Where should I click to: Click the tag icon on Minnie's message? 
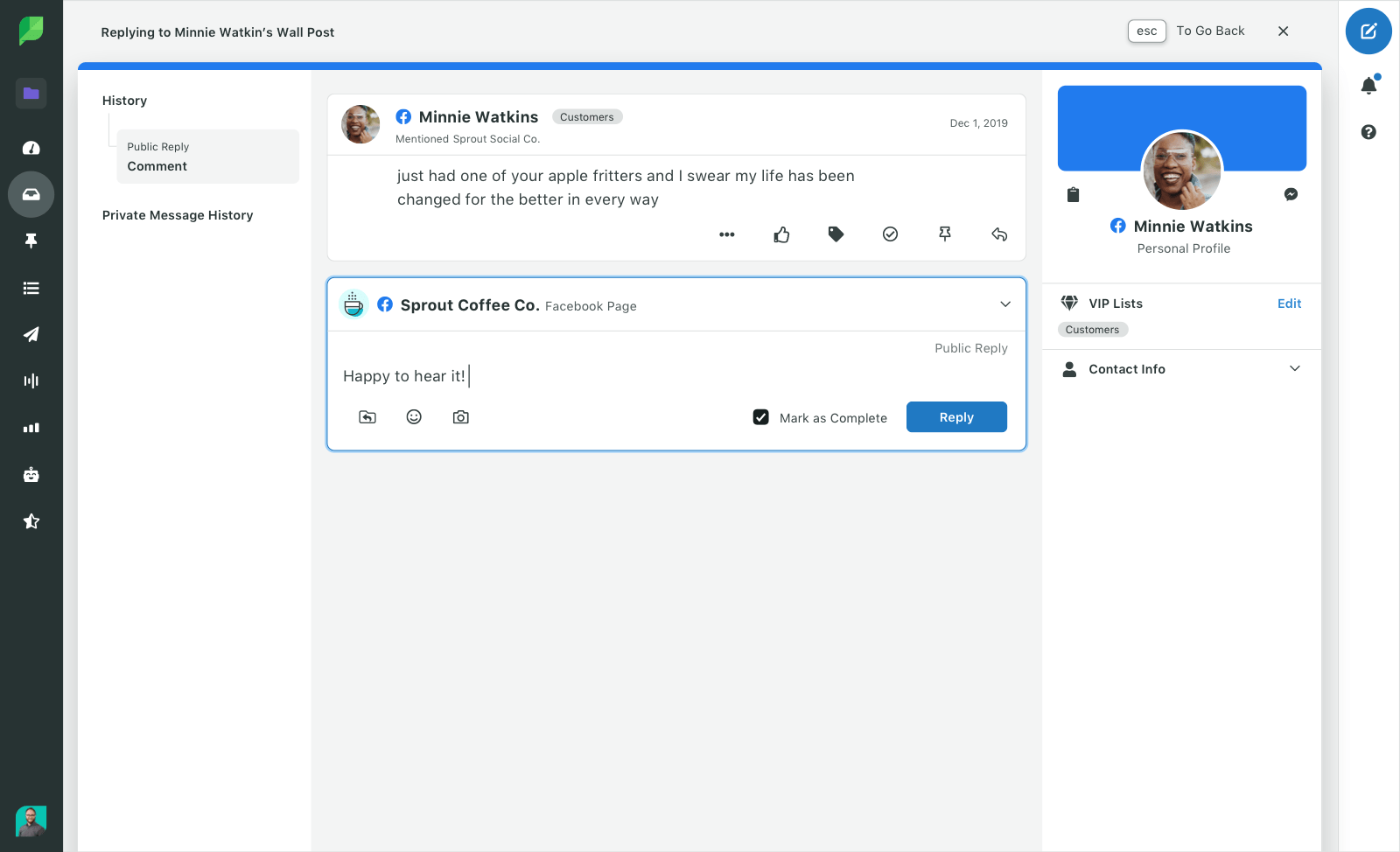836,234
